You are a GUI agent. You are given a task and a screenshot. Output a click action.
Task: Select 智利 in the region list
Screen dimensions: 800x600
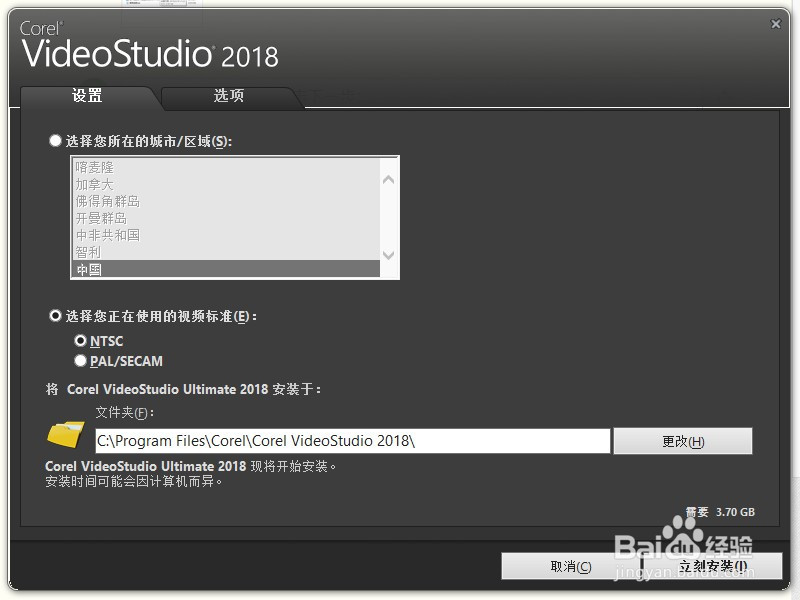[x=227, y=252]
